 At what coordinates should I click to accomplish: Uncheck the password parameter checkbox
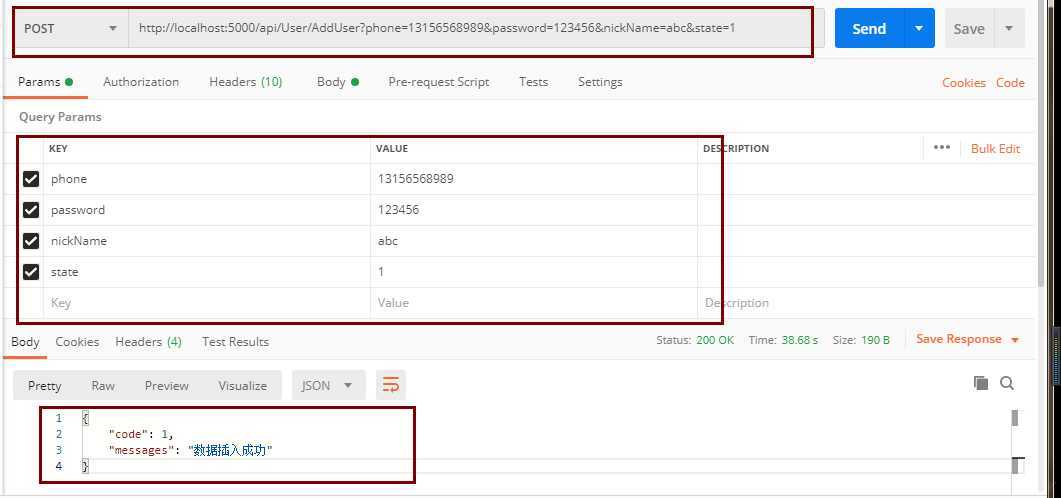(x=31, y=210)
